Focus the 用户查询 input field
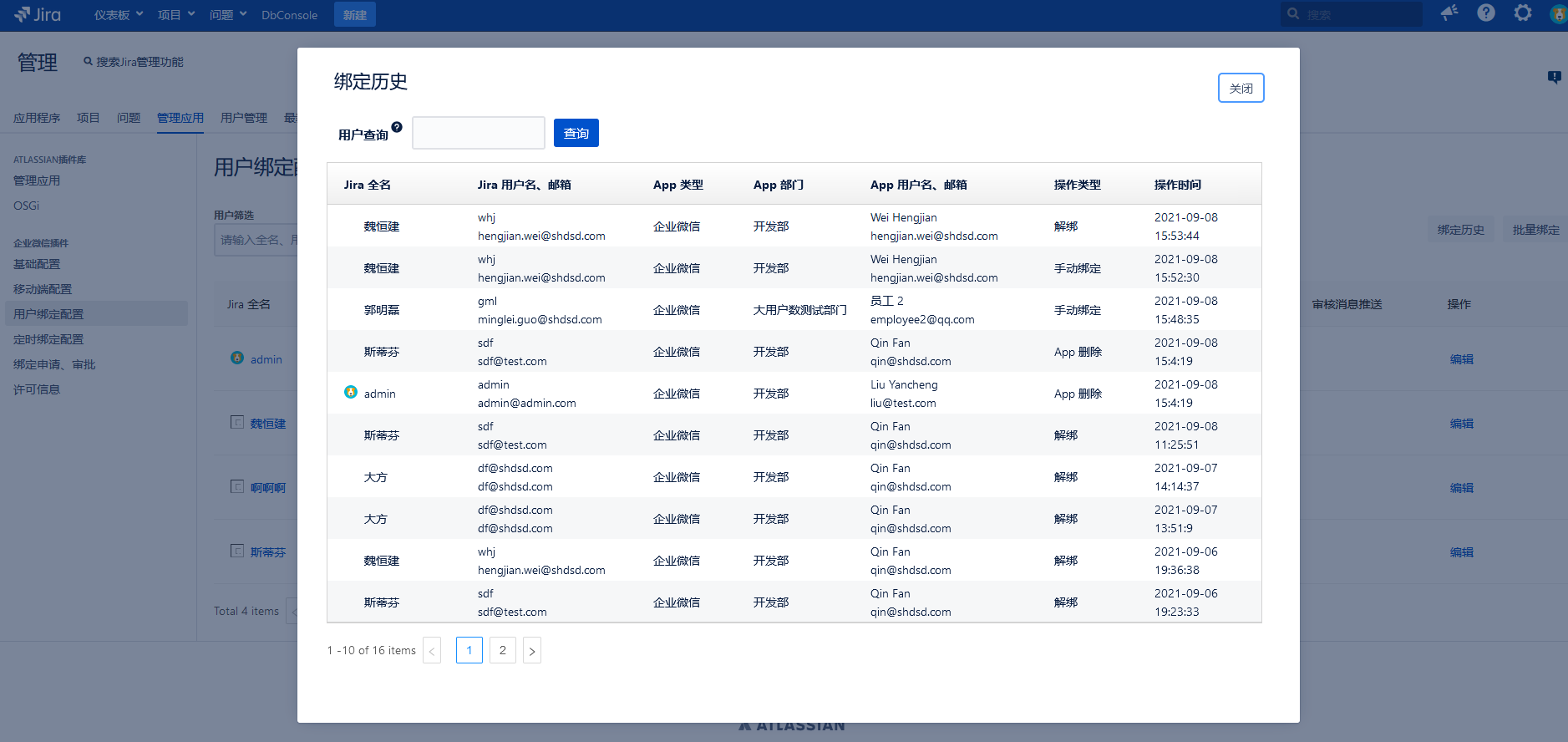 pos(479,133)
